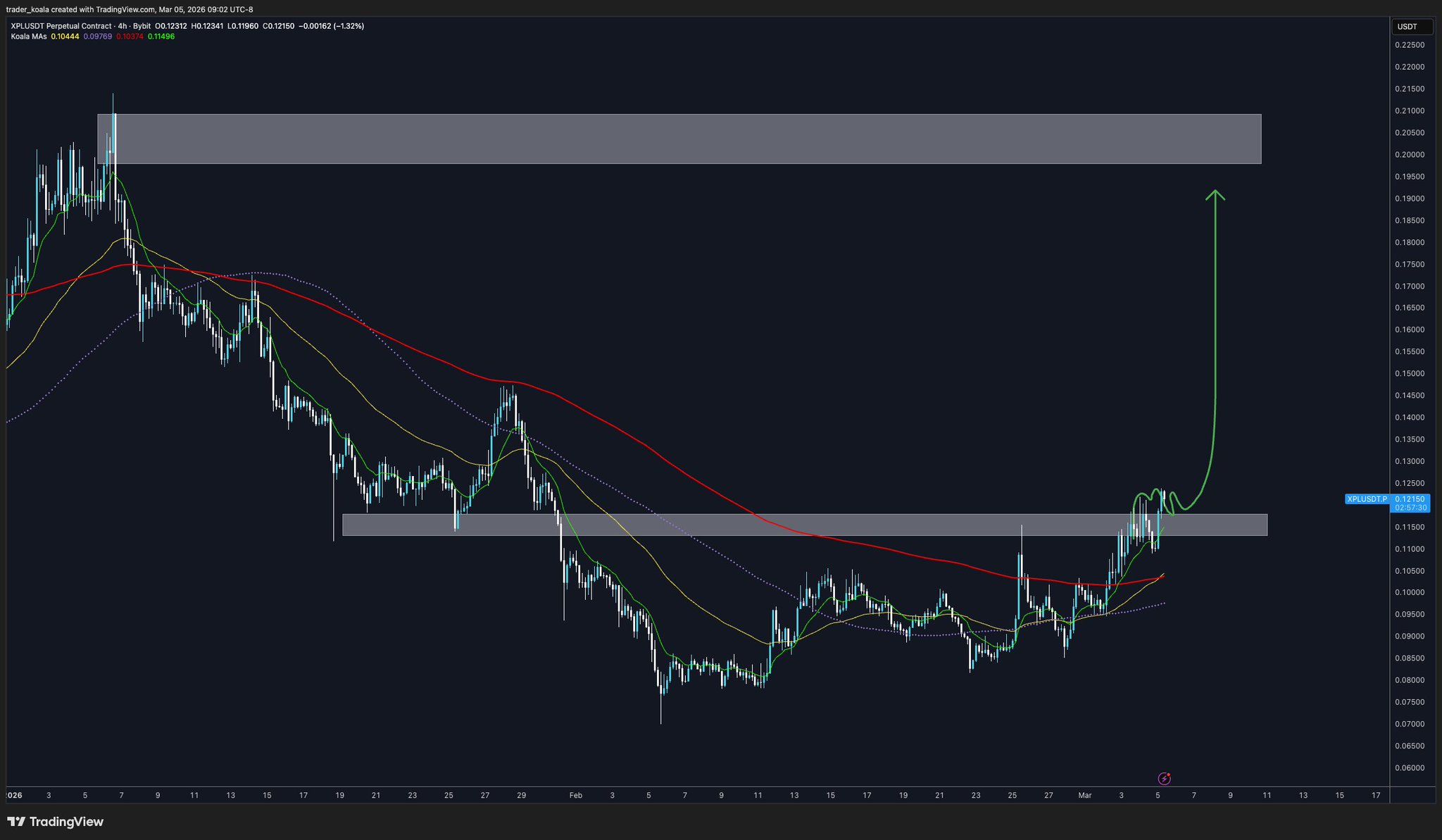Click the lightning bolt event icon

tap(1165, 778)
